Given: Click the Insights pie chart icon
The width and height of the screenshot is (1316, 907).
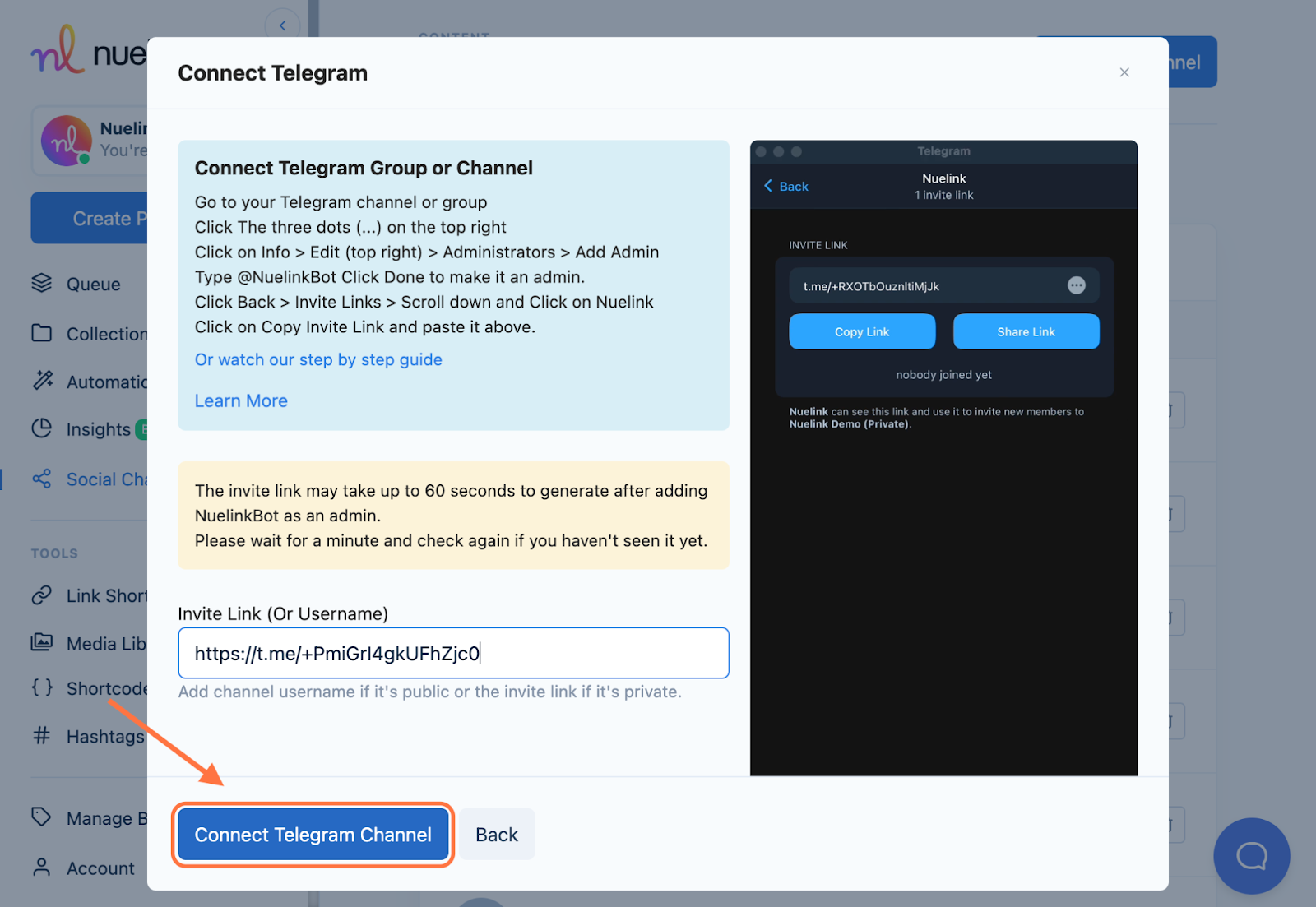Looking at the screenshot, I should pos(42,428).
